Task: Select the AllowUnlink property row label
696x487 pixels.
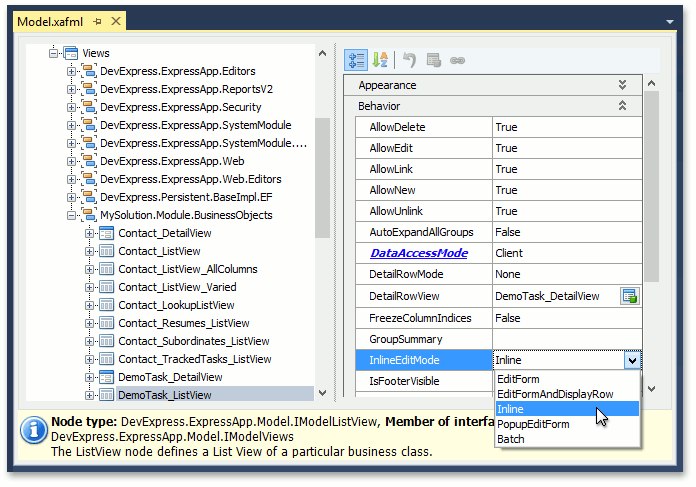Action: [396, 211]
